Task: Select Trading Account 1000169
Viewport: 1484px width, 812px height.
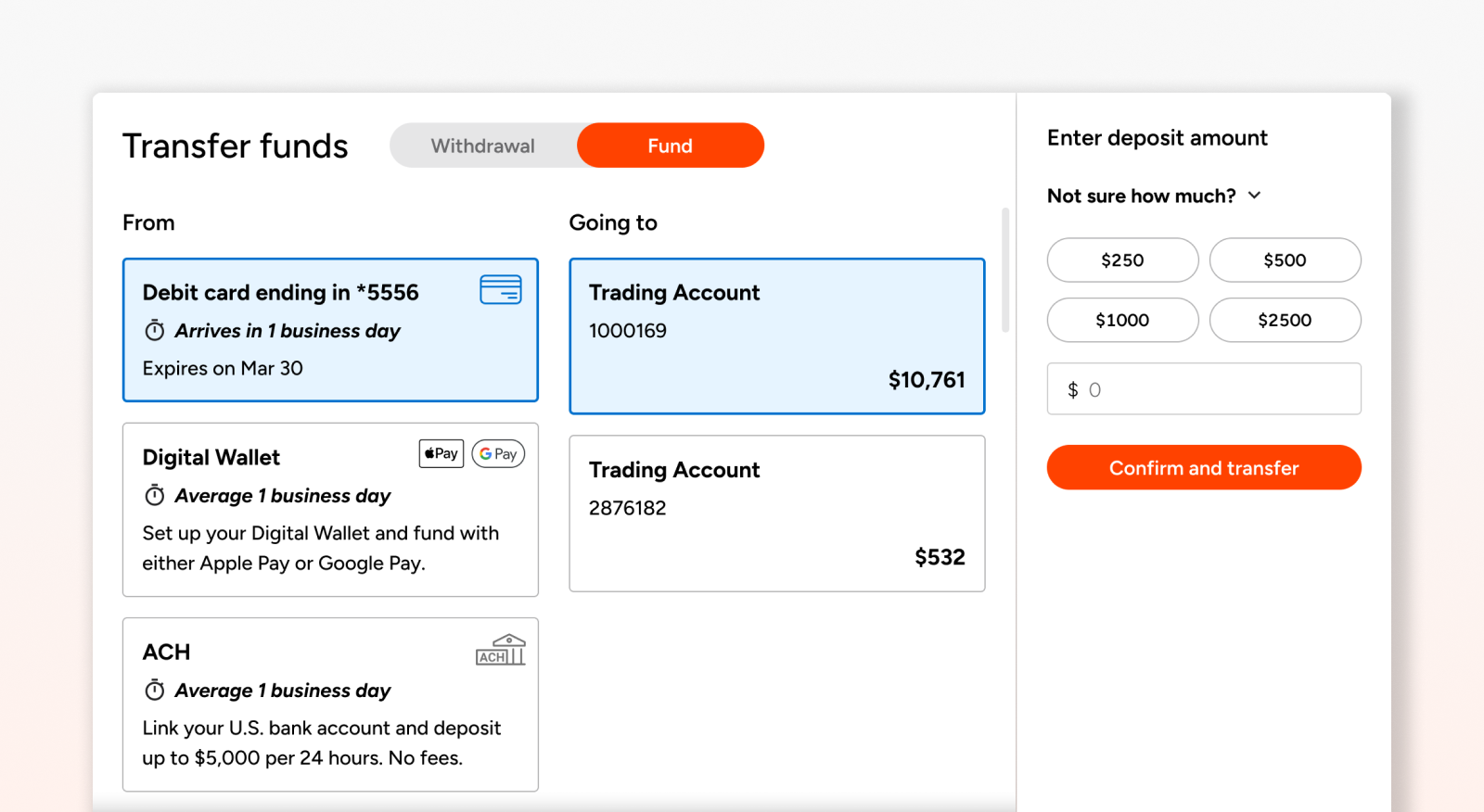Action: coord(777,336)
